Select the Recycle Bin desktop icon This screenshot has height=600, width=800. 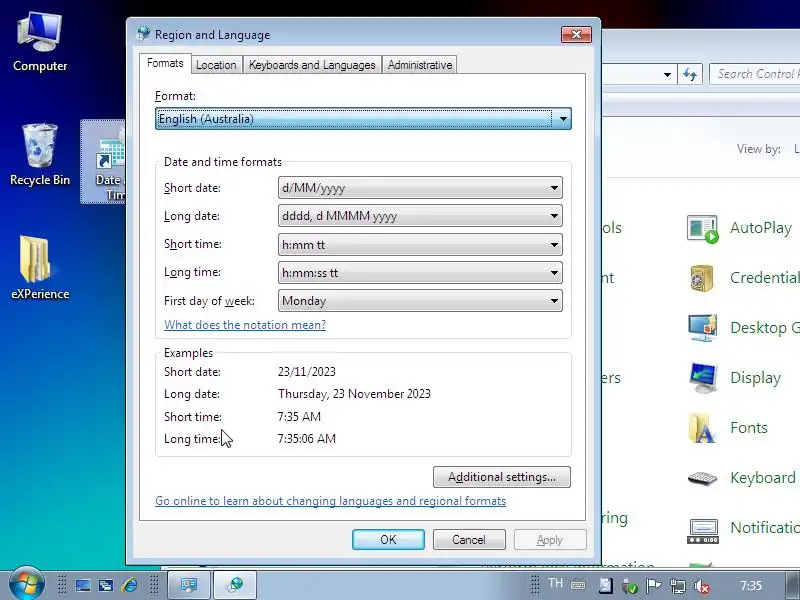coord(39,155)
